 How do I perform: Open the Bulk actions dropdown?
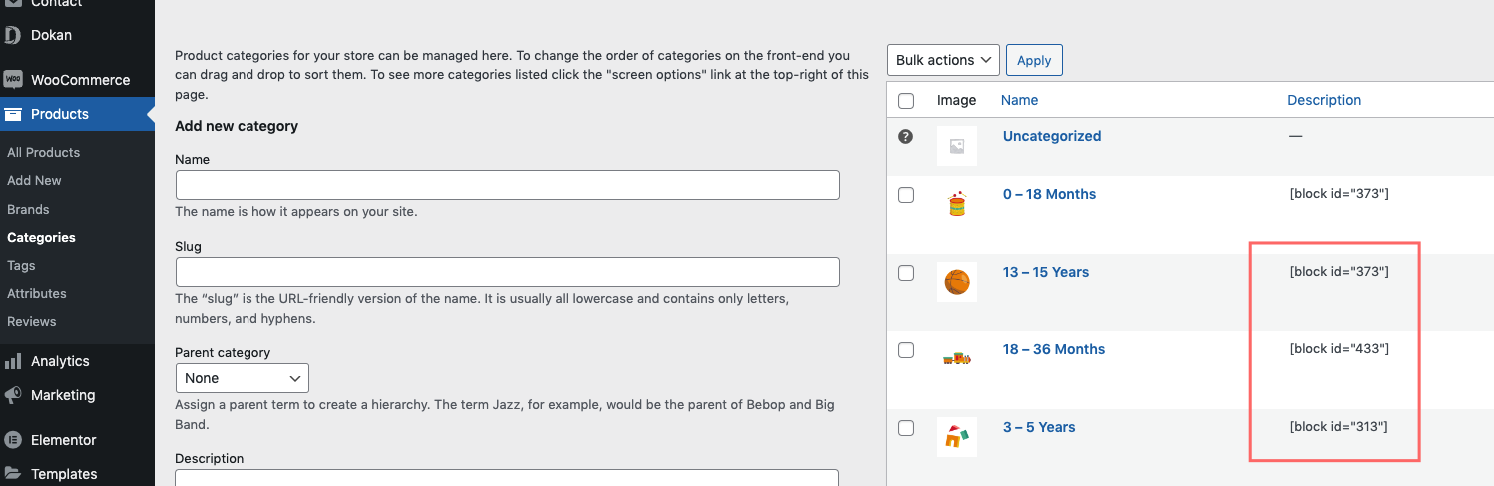[943, 60]
